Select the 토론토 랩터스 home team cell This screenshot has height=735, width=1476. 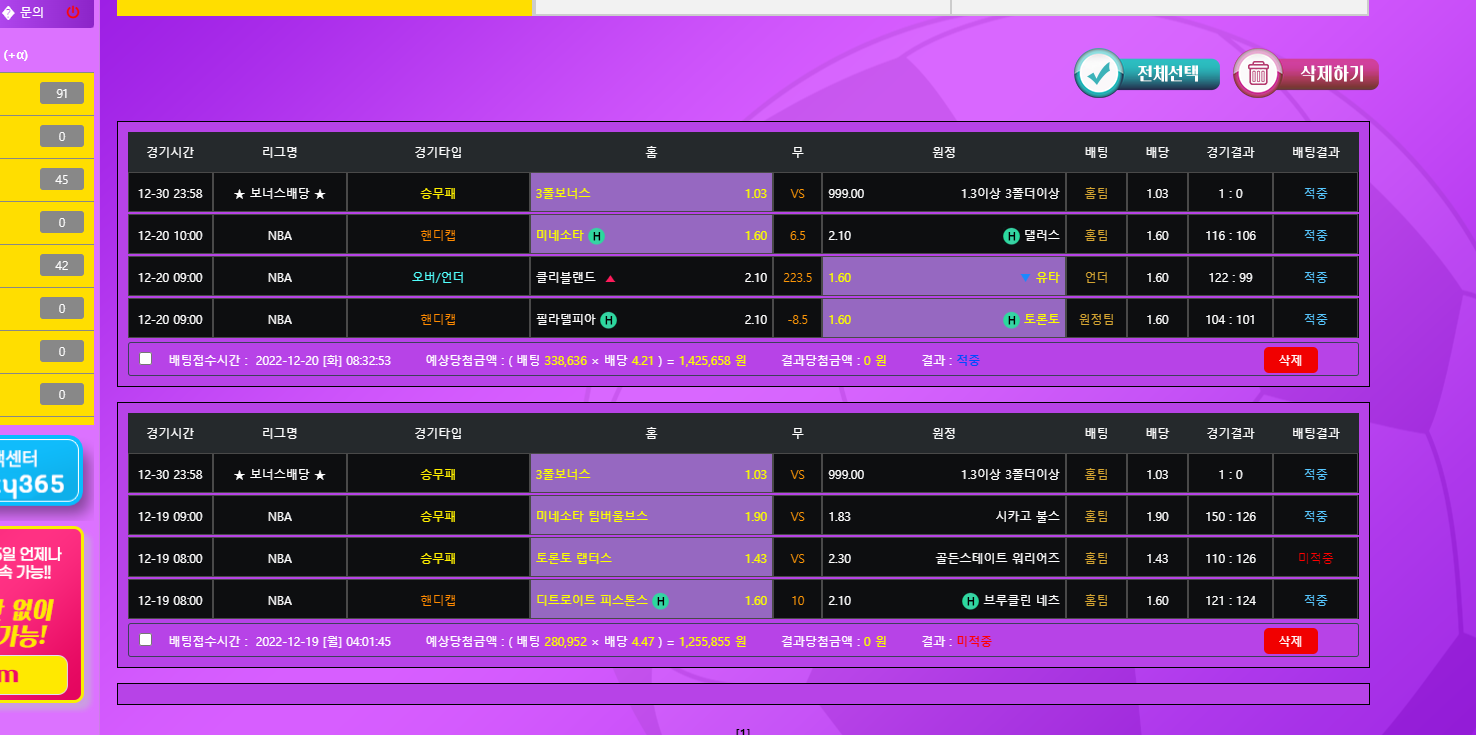coord(651,559)
